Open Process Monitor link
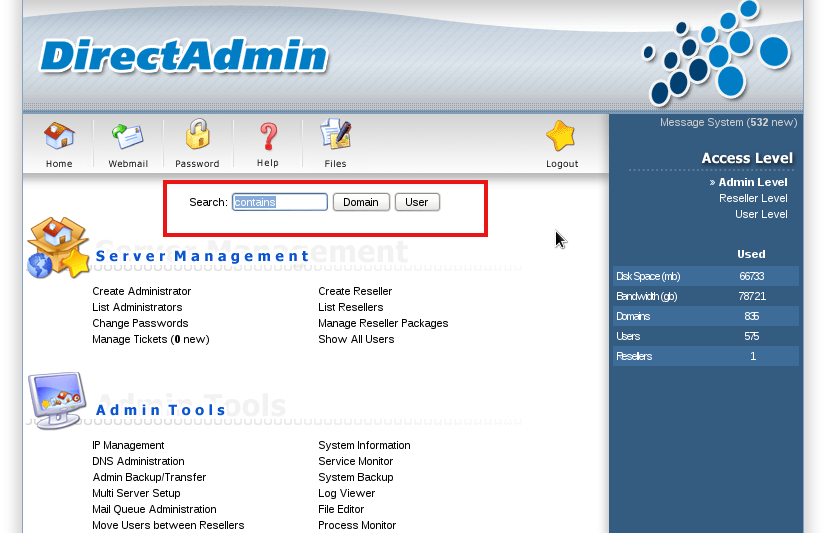The width and height of the screenshot is (831, 533). click(357, 525)
